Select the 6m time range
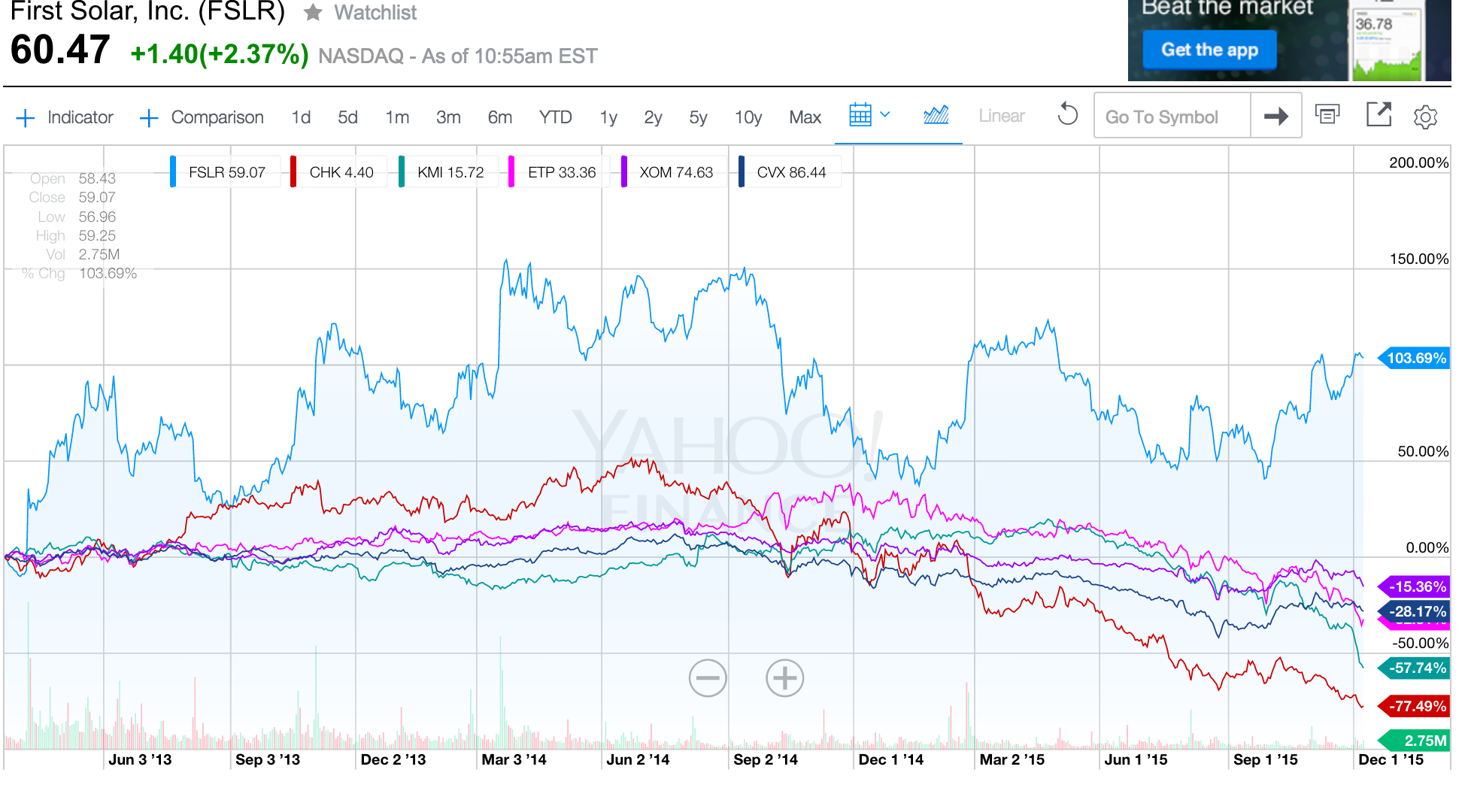The width and height of the screenshot is (1465, 812). (499, 117)
